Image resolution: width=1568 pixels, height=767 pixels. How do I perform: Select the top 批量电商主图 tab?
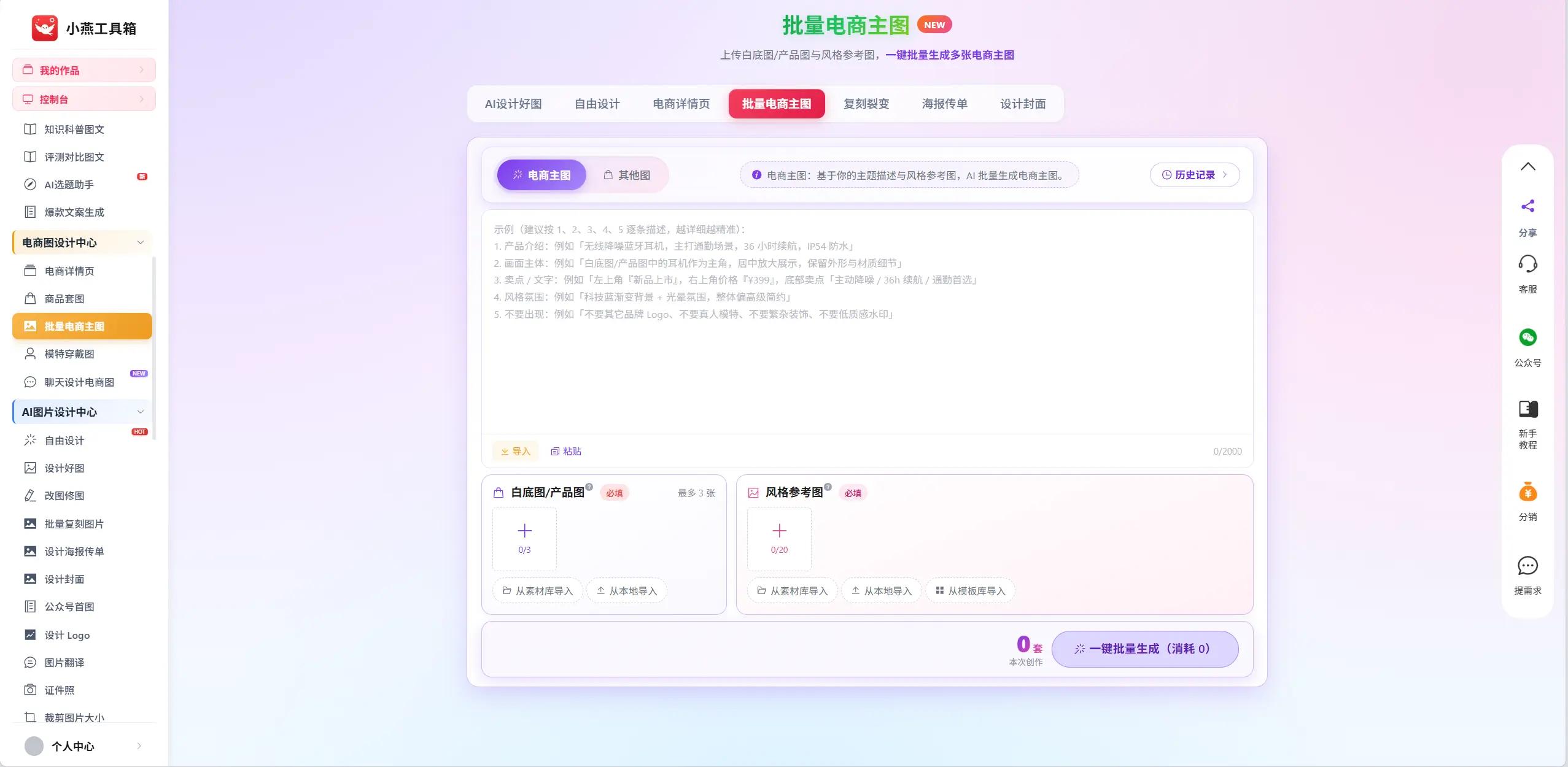(777, 104)
